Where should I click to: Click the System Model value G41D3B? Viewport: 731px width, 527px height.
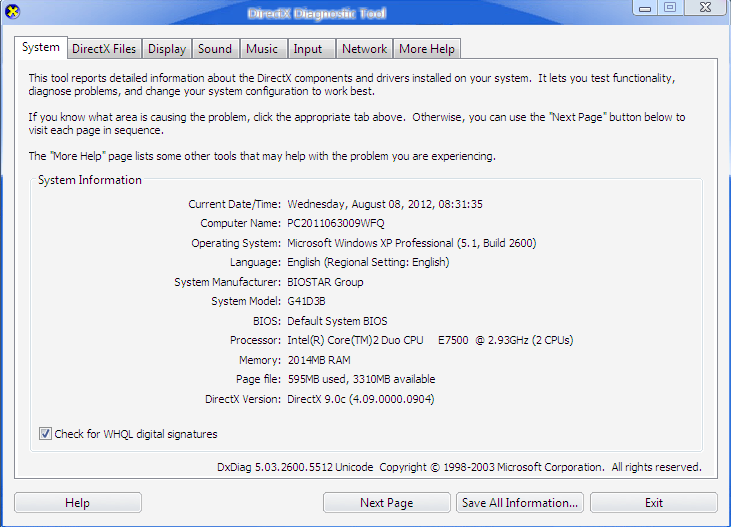pos(306,301)
